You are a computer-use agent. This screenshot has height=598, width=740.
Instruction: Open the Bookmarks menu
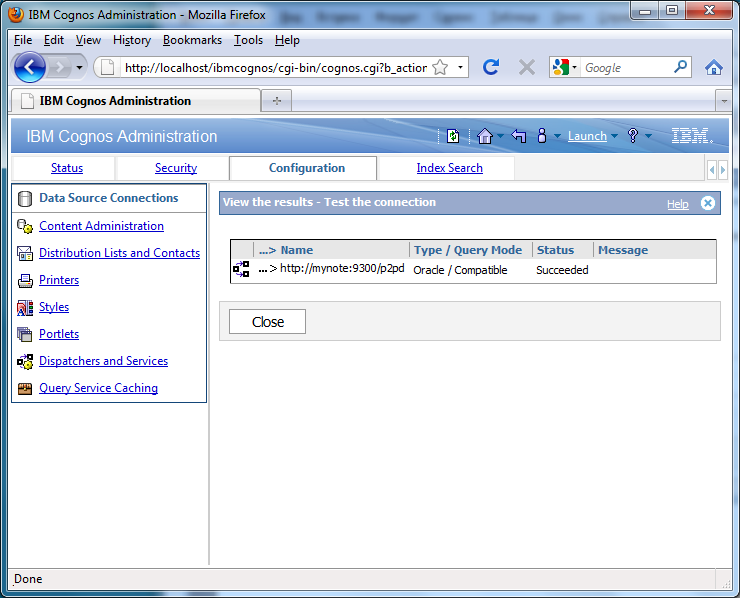coord(192,40)
